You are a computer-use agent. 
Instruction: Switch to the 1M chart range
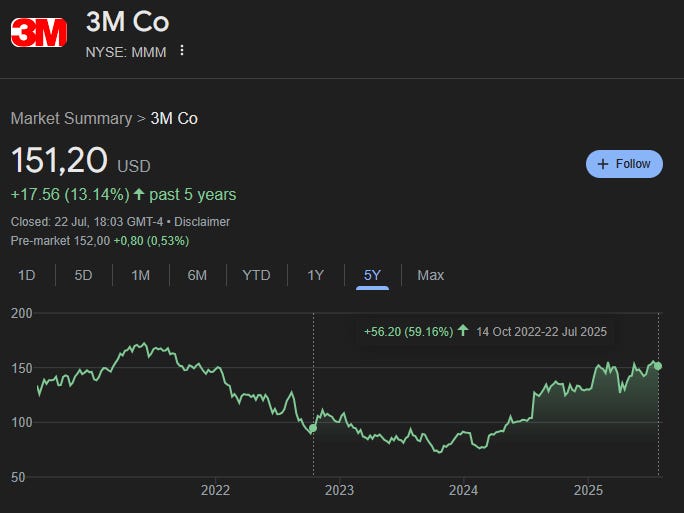tap(140, 275)
